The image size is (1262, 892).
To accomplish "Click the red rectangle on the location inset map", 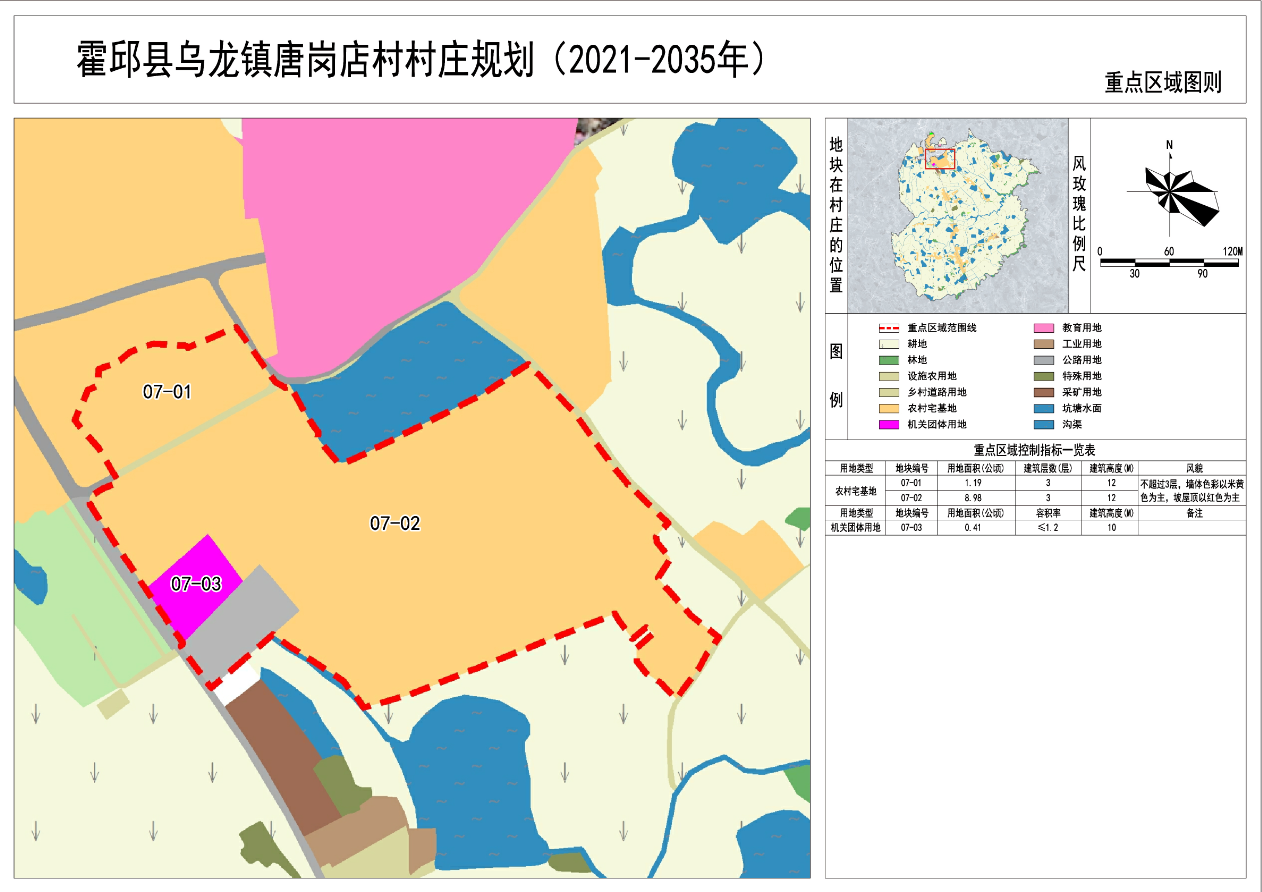I will pyautogui.click(x=940, y=158).
